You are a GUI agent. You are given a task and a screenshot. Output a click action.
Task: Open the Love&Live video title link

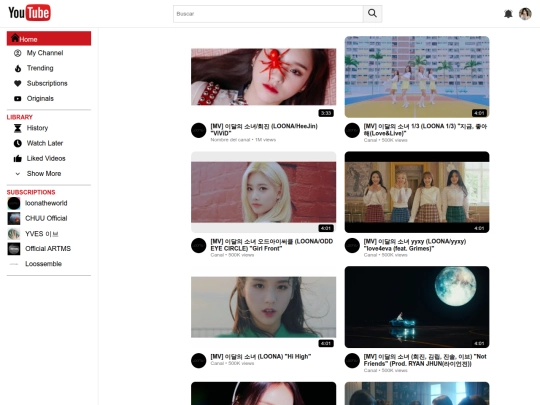(x=425, y=130)
